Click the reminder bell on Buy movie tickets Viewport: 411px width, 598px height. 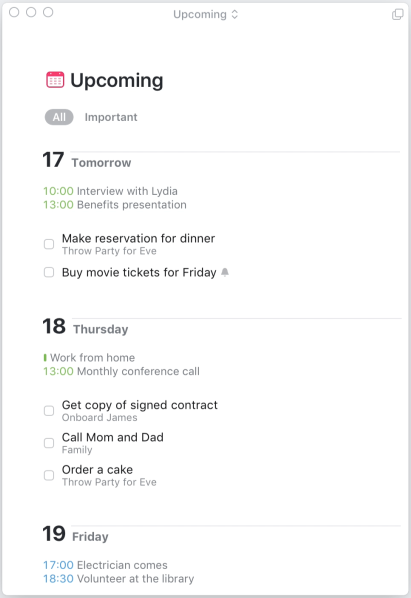(225, 272)
